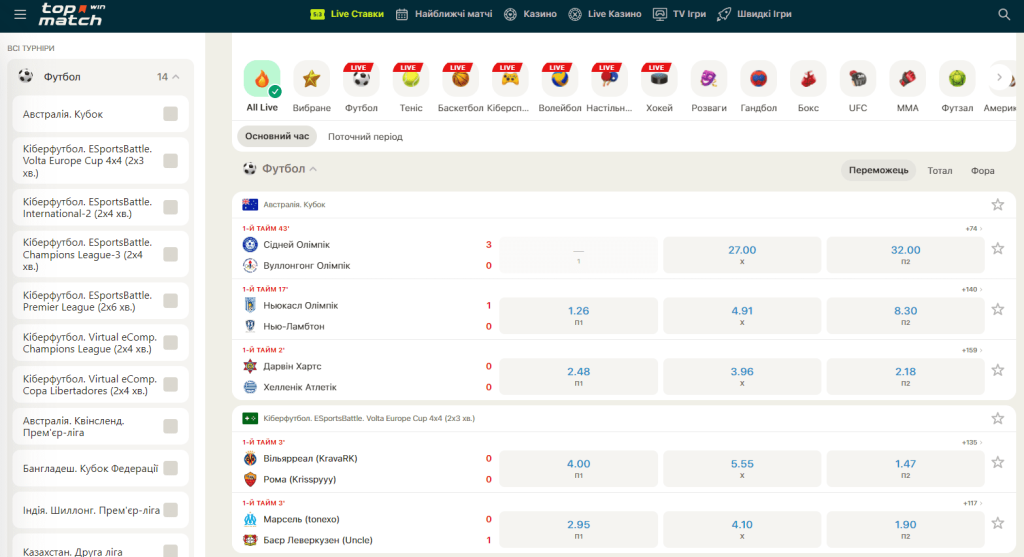This screenshot has height=557, width=1024.
Task: Click the search magnifier icon
Action: tap(1004, 14)
